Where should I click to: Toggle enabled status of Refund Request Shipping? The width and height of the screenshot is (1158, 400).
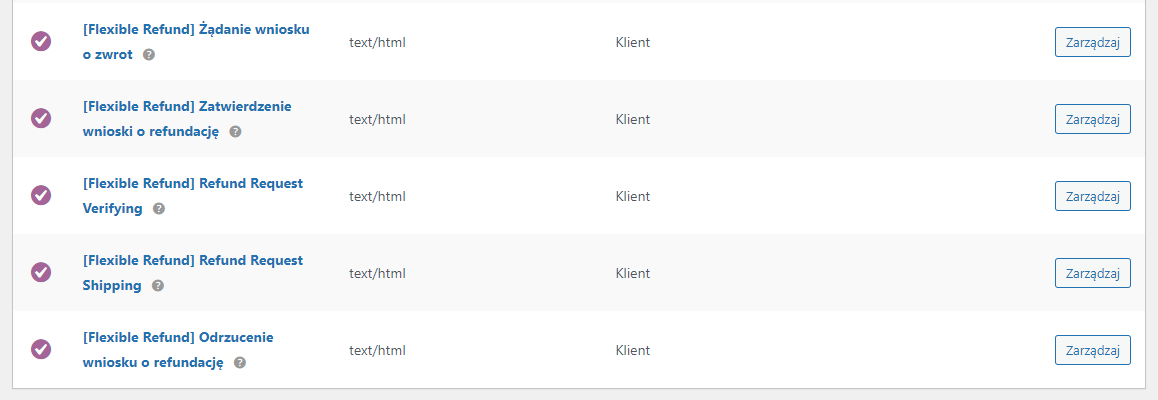41,272
